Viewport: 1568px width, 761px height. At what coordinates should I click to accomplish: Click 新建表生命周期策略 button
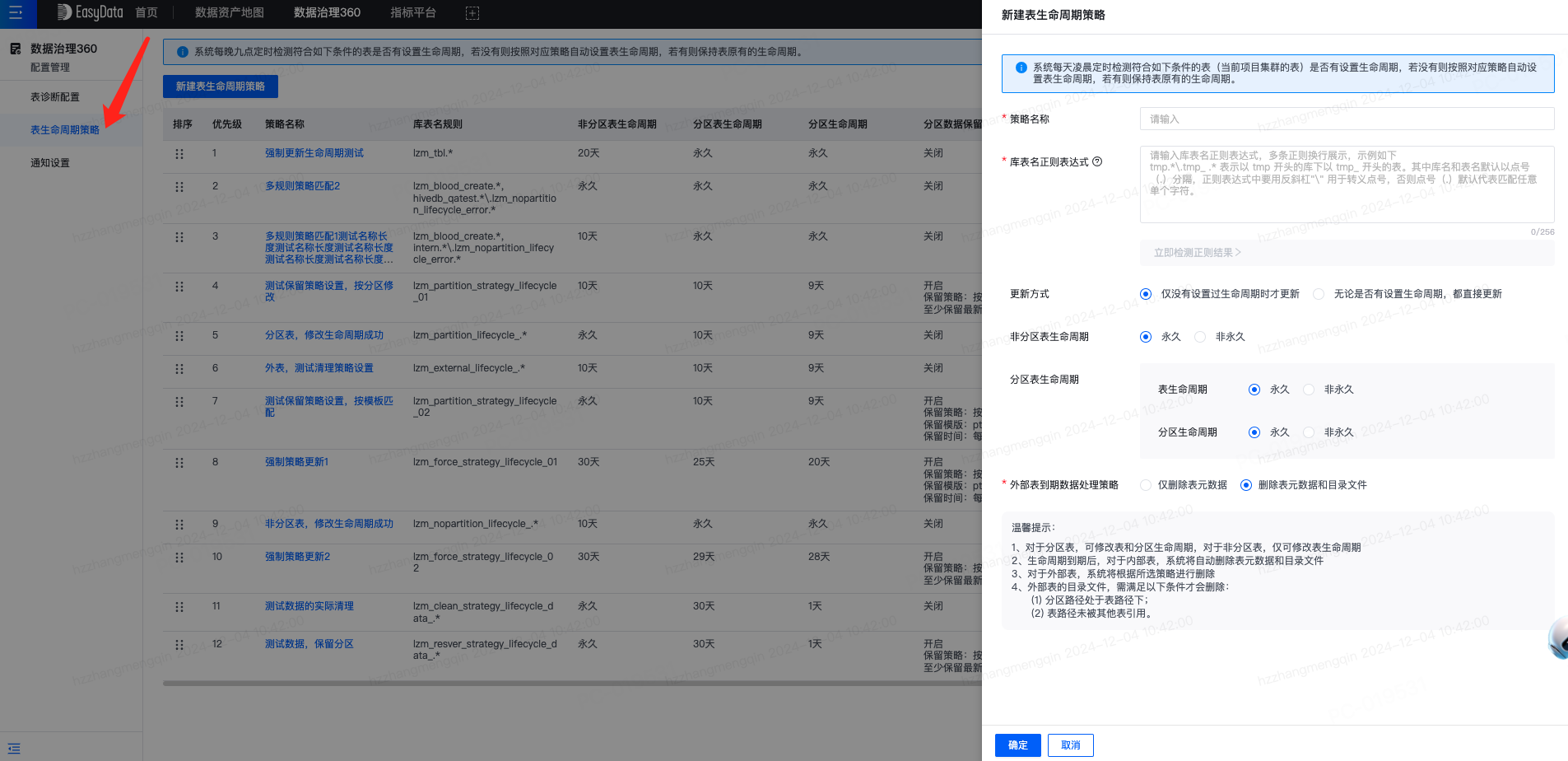point(221,86)
